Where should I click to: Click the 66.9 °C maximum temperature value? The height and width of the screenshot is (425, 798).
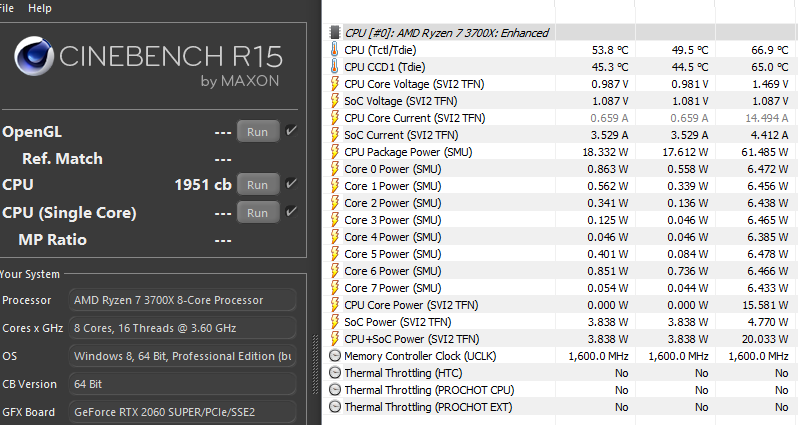770,50
